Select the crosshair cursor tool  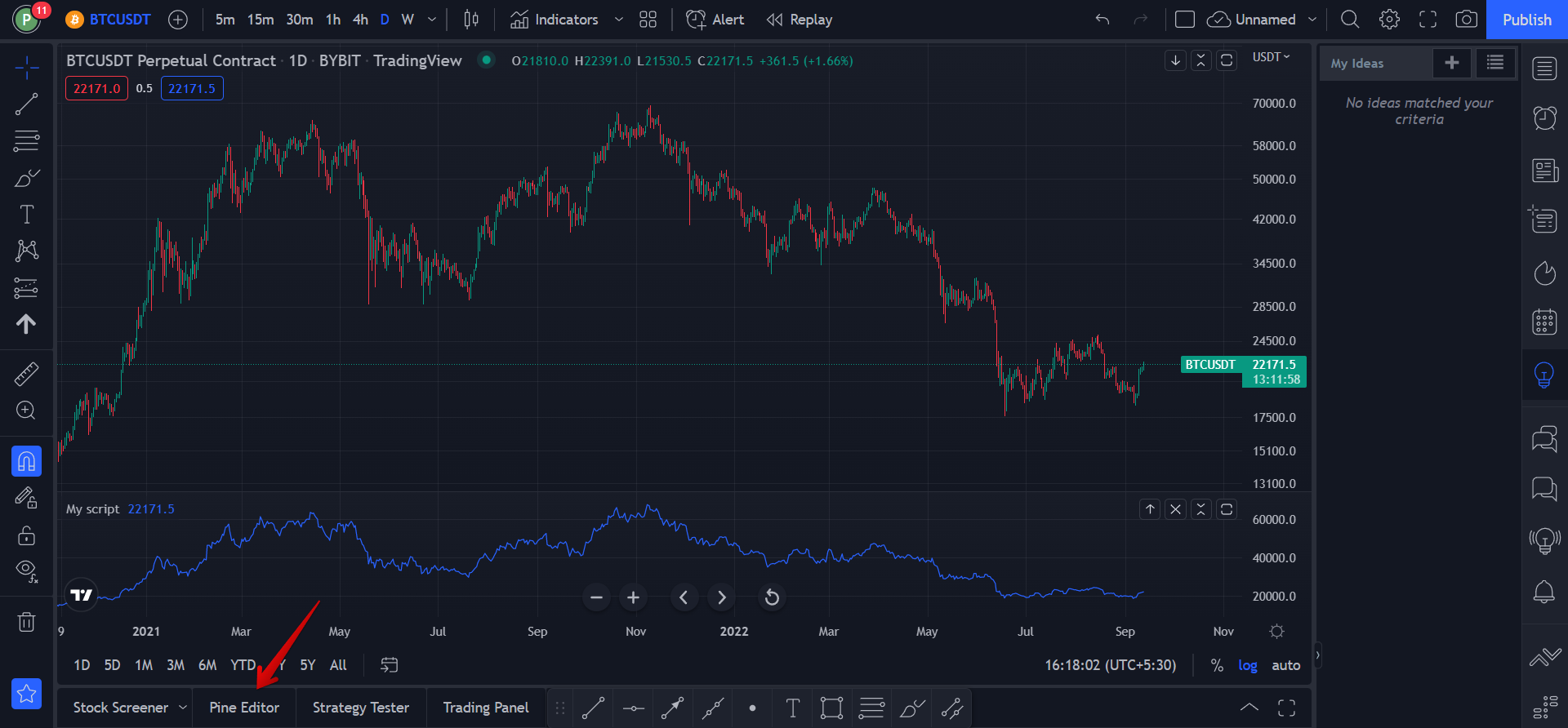tap(27, 69)
